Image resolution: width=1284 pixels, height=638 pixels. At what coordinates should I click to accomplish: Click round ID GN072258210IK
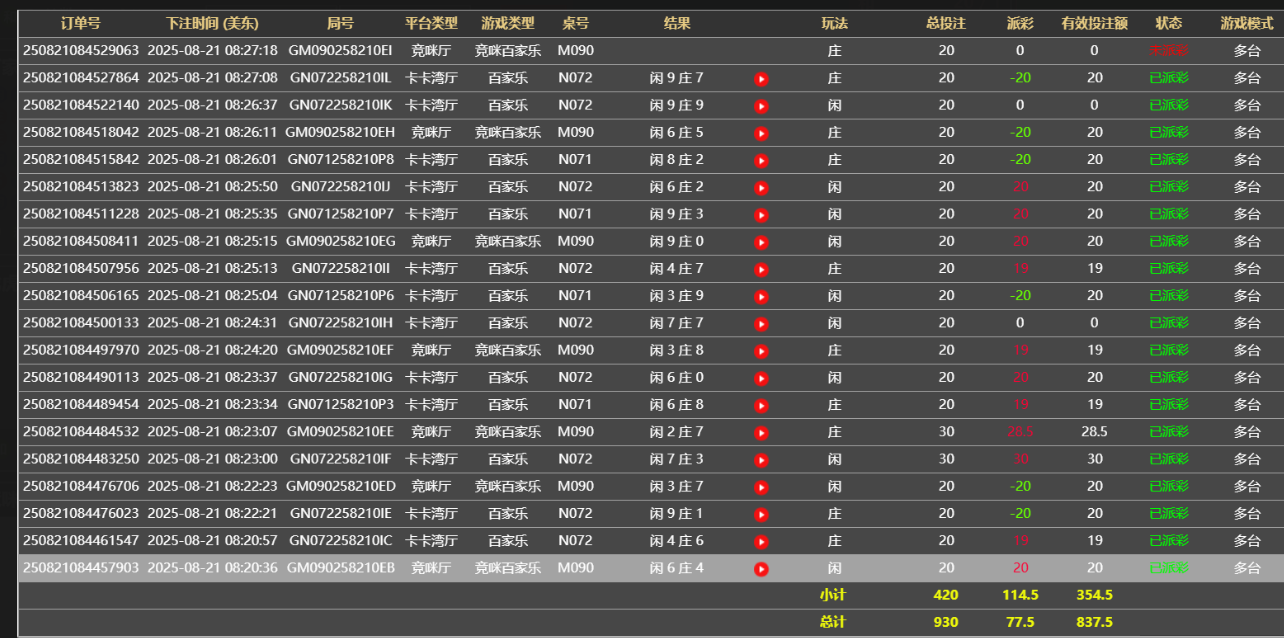[340, 105]
